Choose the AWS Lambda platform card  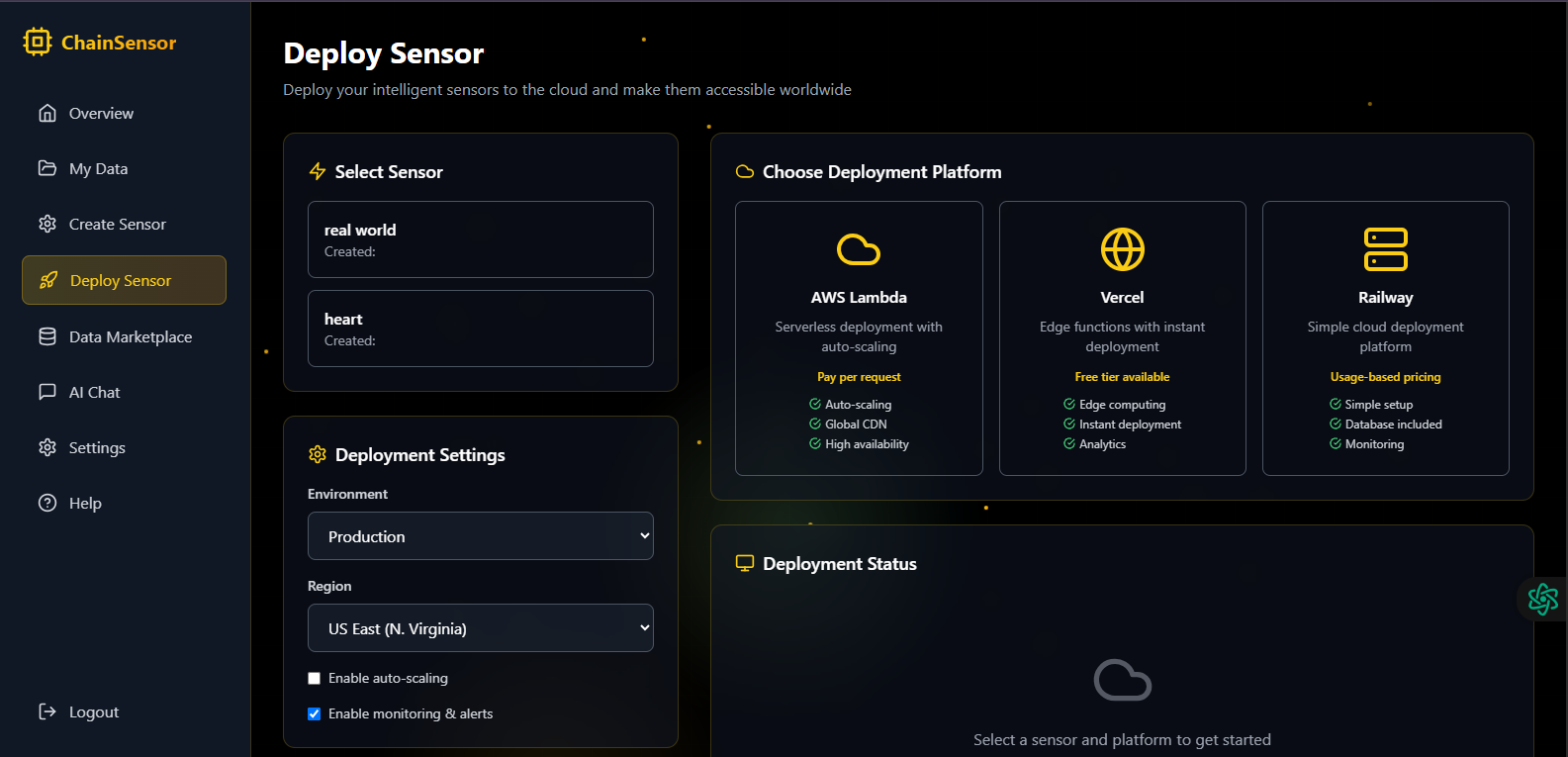point(859,338)
